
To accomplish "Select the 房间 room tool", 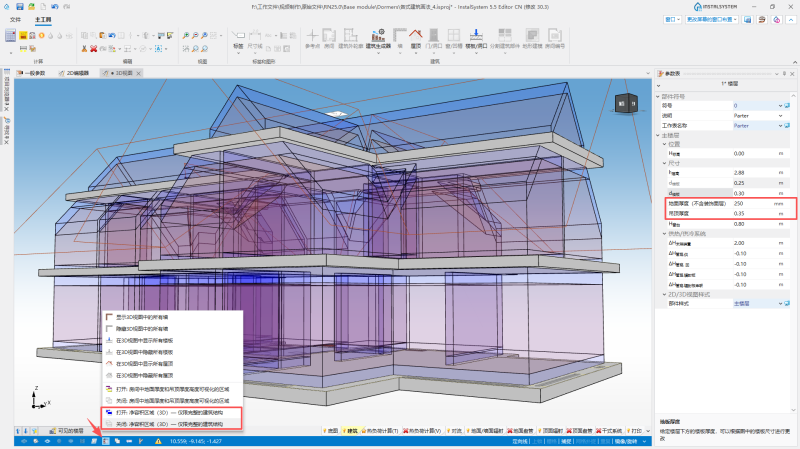I will [x=329, y=38].
